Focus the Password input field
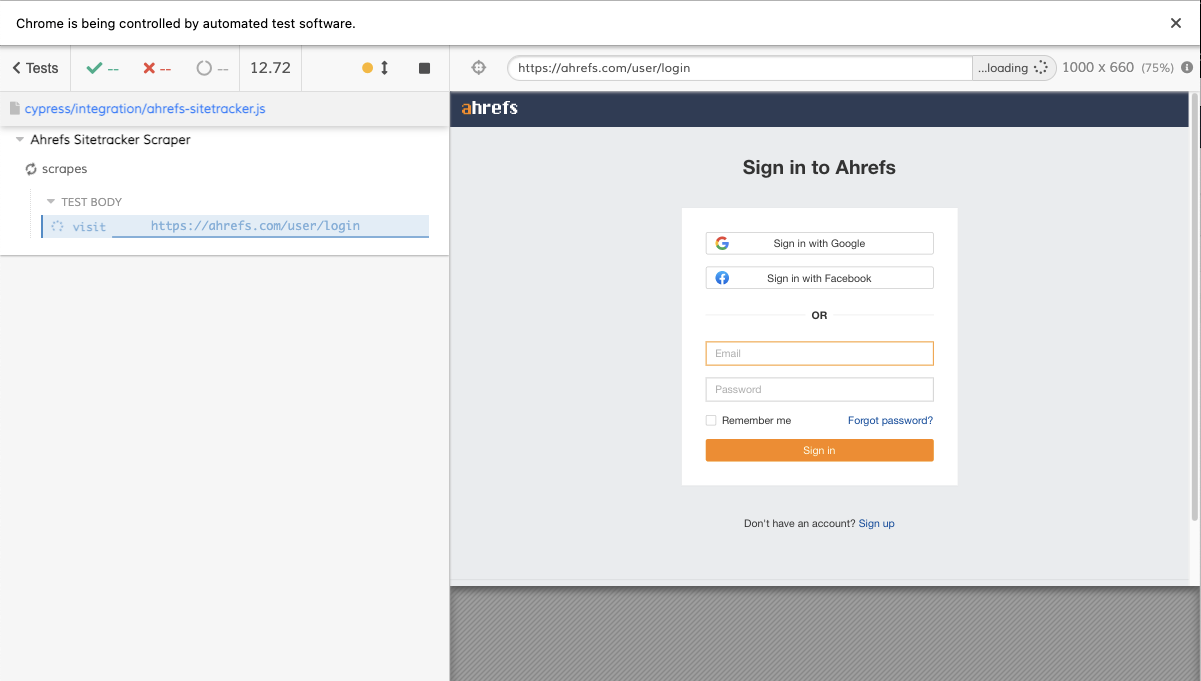The width and height of the screenshot is (1201, 681). tap(819, 389)
